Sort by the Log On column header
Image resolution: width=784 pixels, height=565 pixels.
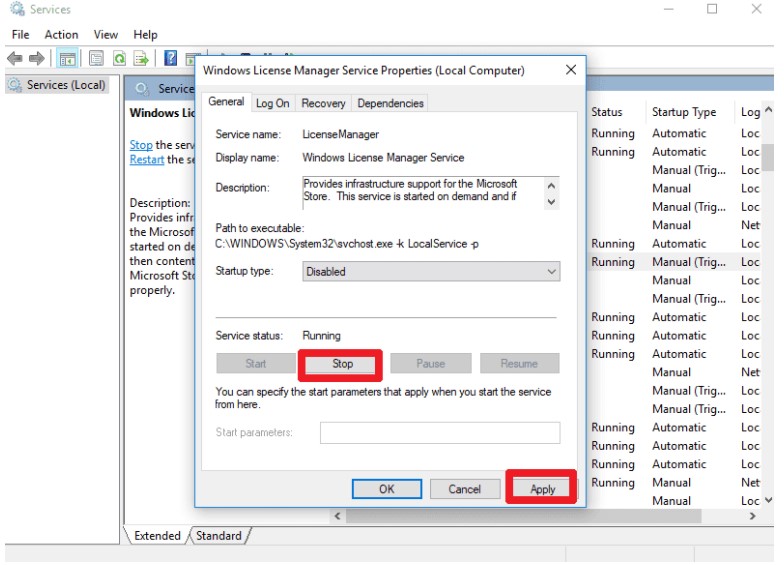749,112
